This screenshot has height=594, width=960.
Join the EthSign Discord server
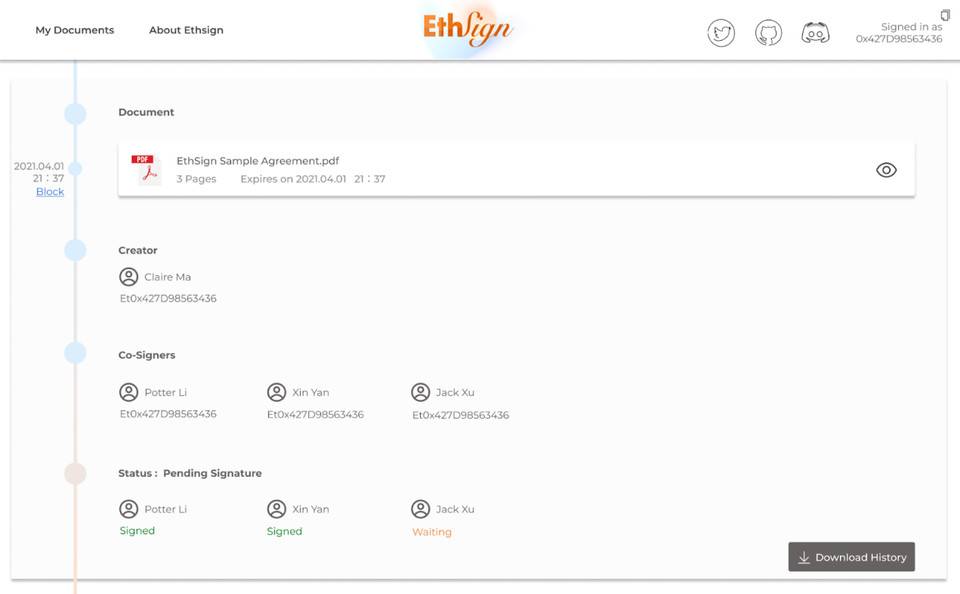(x=816, y=32)
